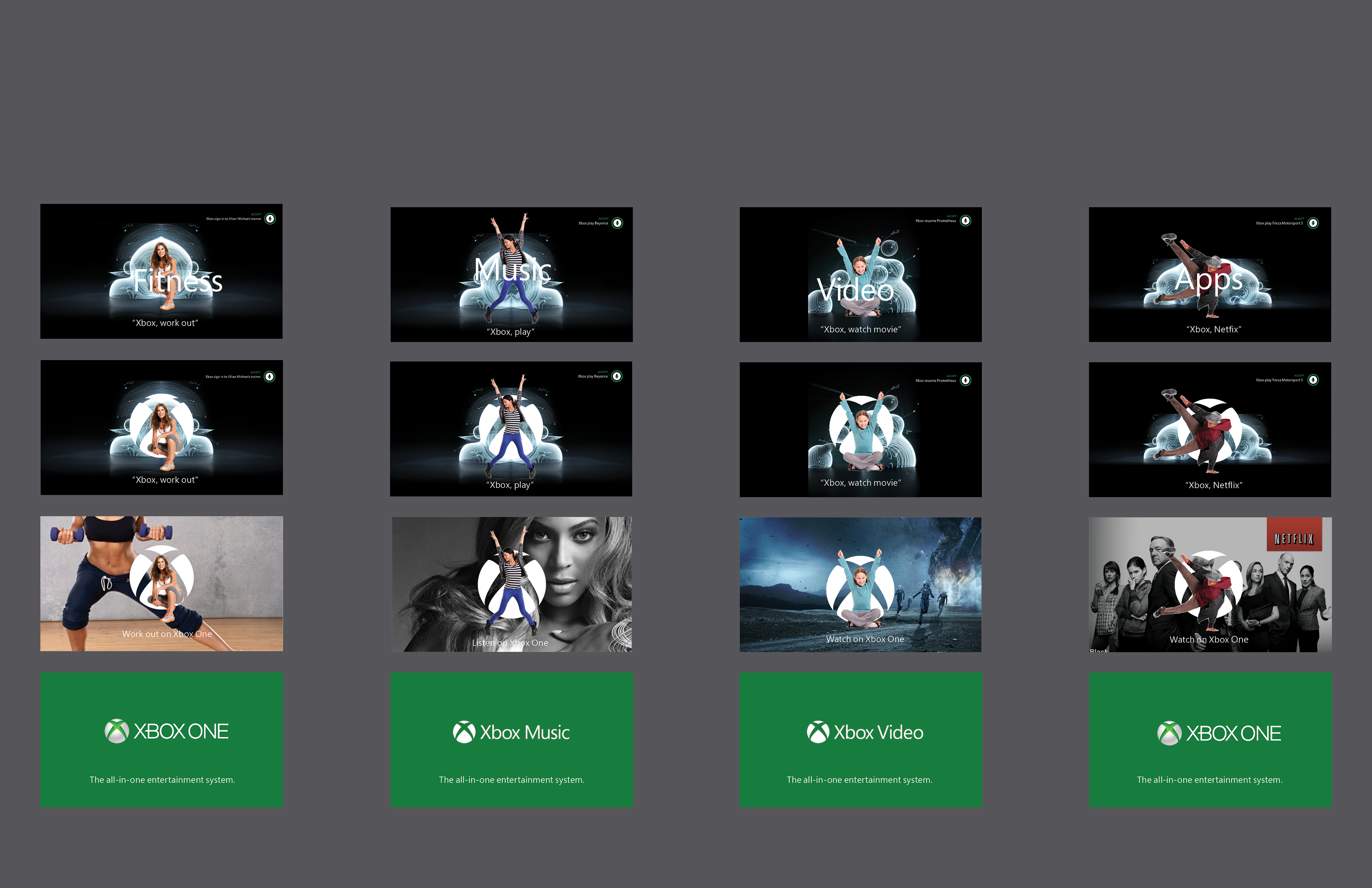Click microphone icon in Fitness title frame
This screenshot has height=888, width=1372.
pyautogui.click(x=270, y=219)
